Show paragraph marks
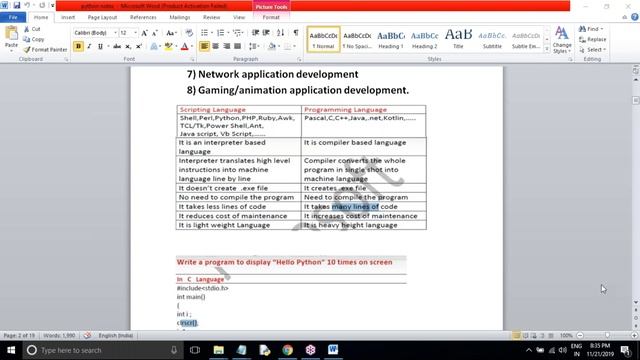Viewport: 640px width, 360px height. point(296,33)
